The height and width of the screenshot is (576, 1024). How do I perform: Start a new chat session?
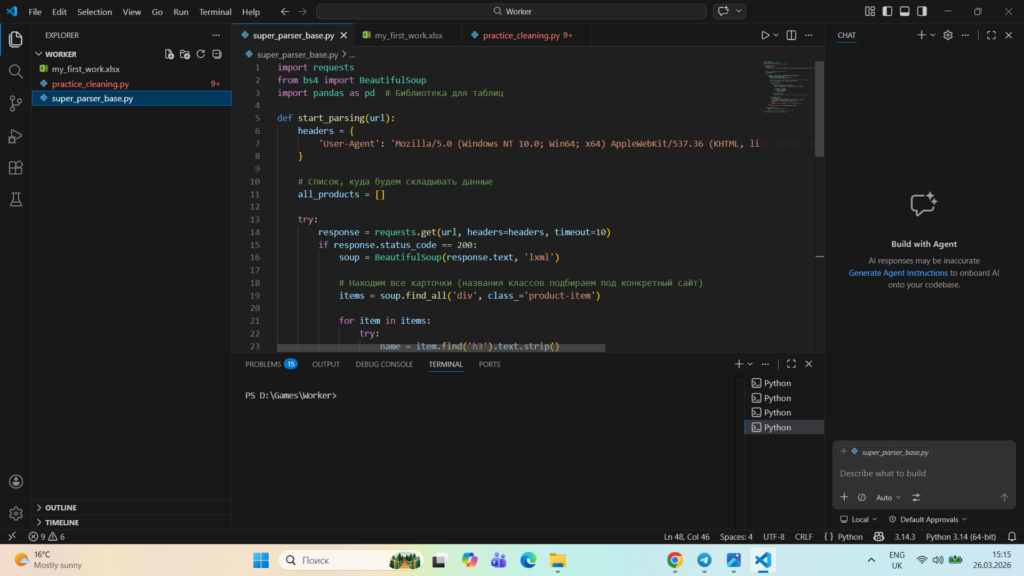(921, 35)
